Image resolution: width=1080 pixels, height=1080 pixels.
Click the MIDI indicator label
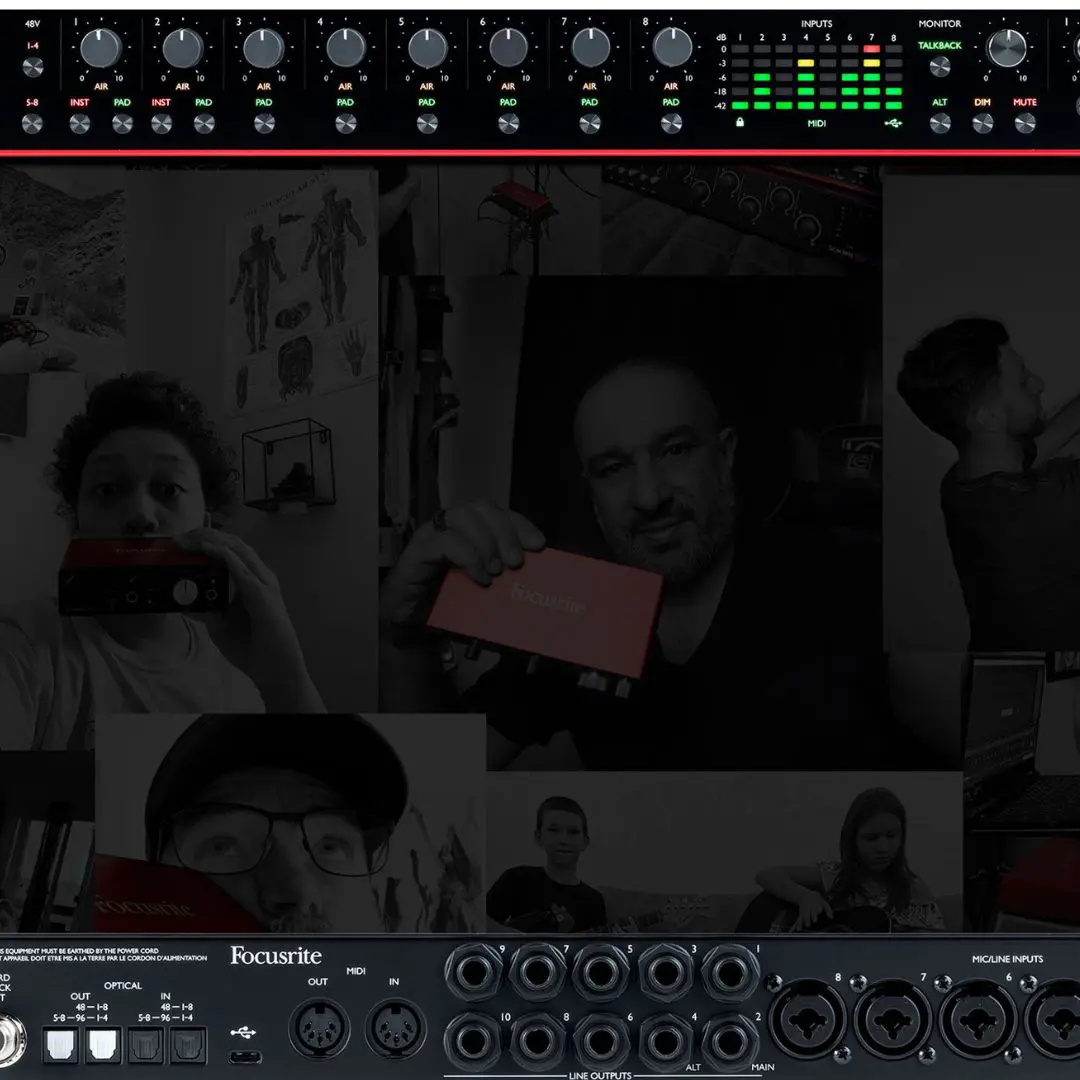point(816,123)
